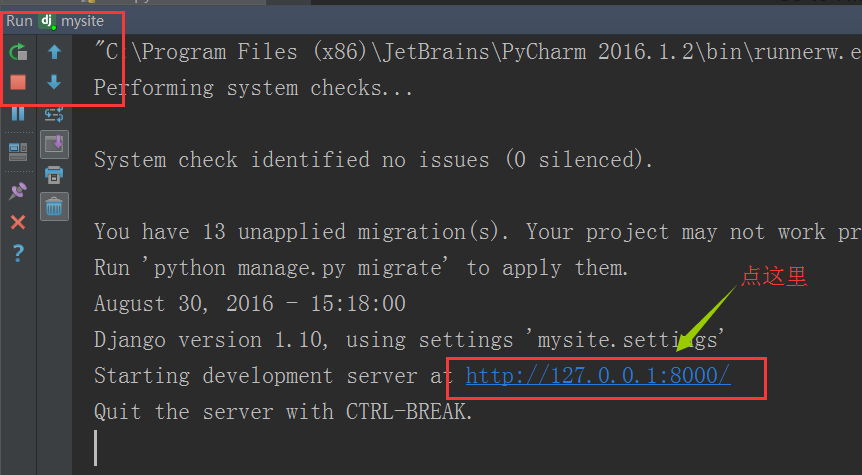
Task: Toggle scroll to end of console
Action: [54, 144]
